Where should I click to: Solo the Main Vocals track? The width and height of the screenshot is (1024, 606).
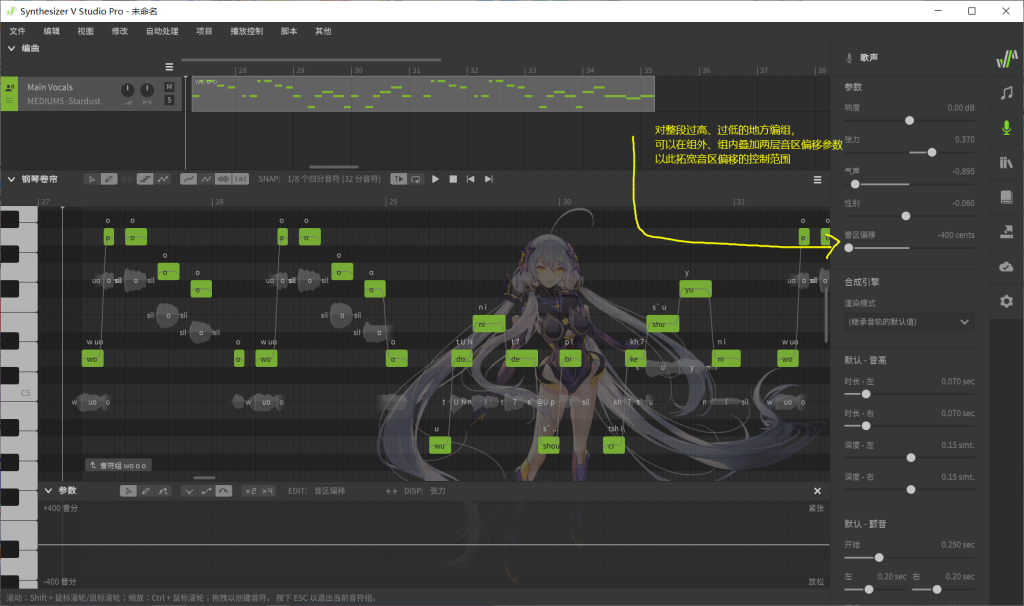click(x=169, y=100)
